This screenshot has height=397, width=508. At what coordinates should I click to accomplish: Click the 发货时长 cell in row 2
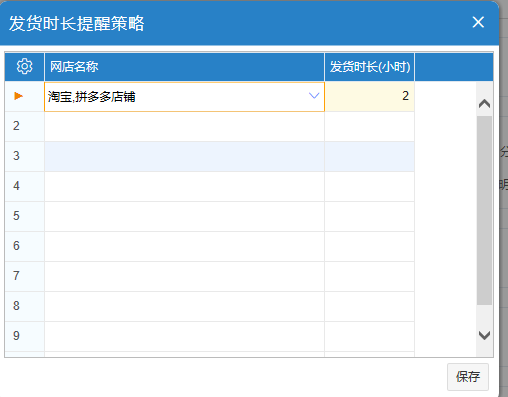tap(369, 126)
